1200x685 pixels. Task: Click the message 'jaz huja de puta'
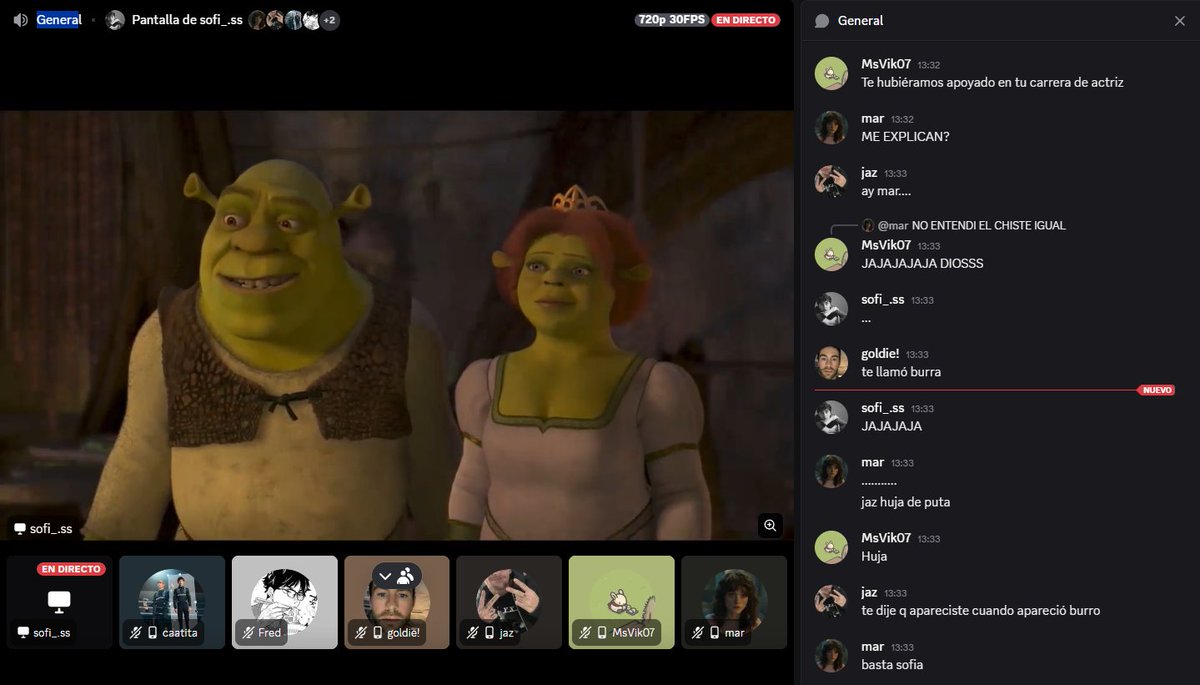click(906, 502)
